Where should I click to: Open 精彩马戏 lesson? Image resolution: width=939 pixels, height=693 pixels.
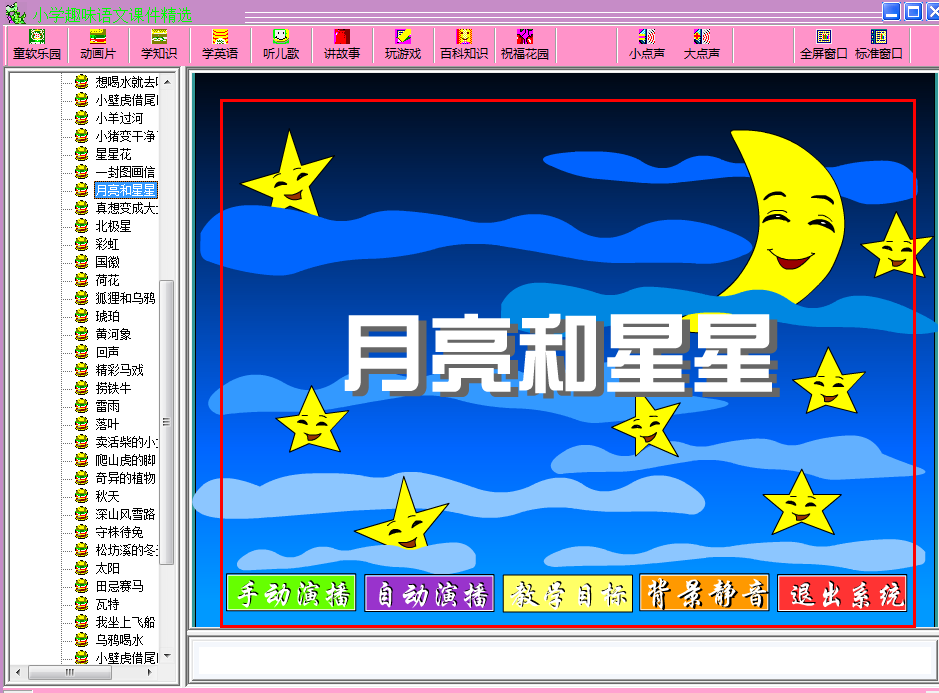point(119,370)
